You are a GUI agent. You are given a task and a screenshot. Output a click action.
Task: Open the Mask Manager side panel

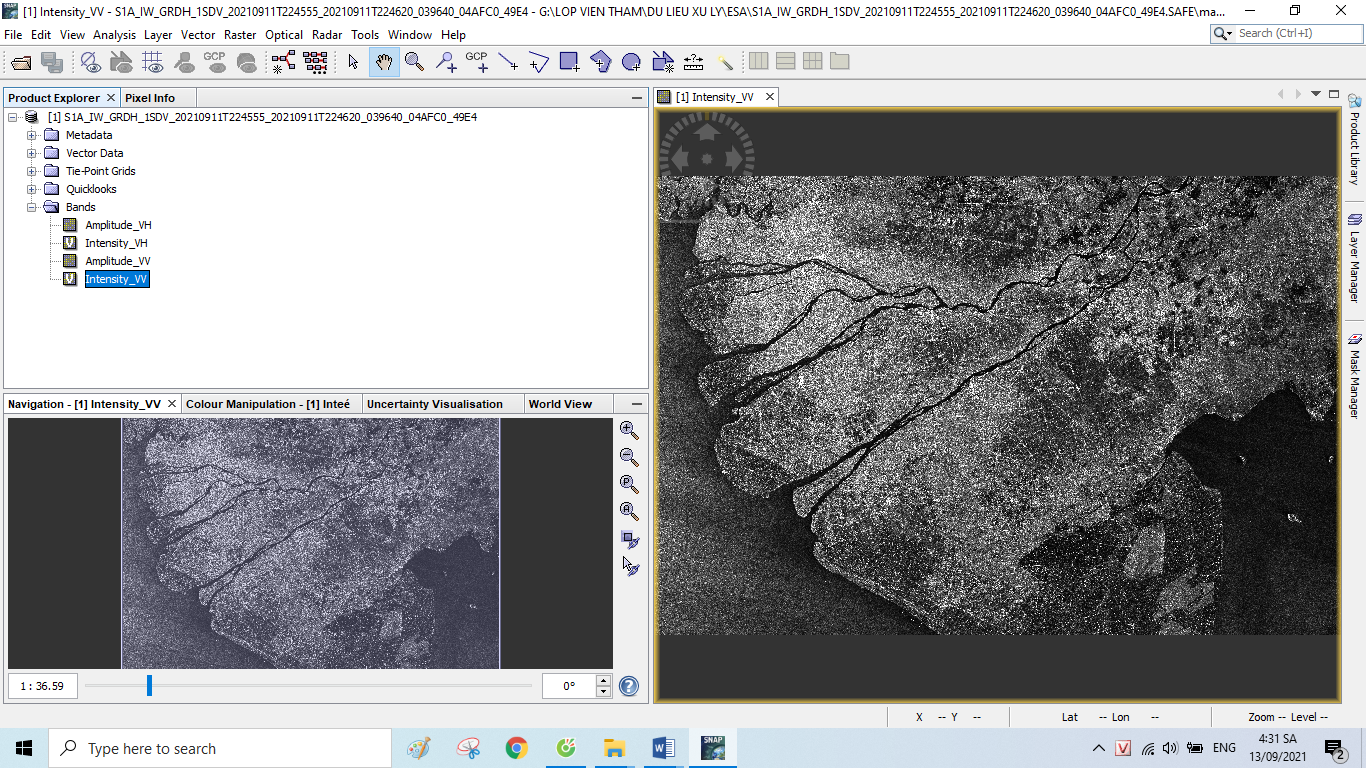(x=1355, y=376)
